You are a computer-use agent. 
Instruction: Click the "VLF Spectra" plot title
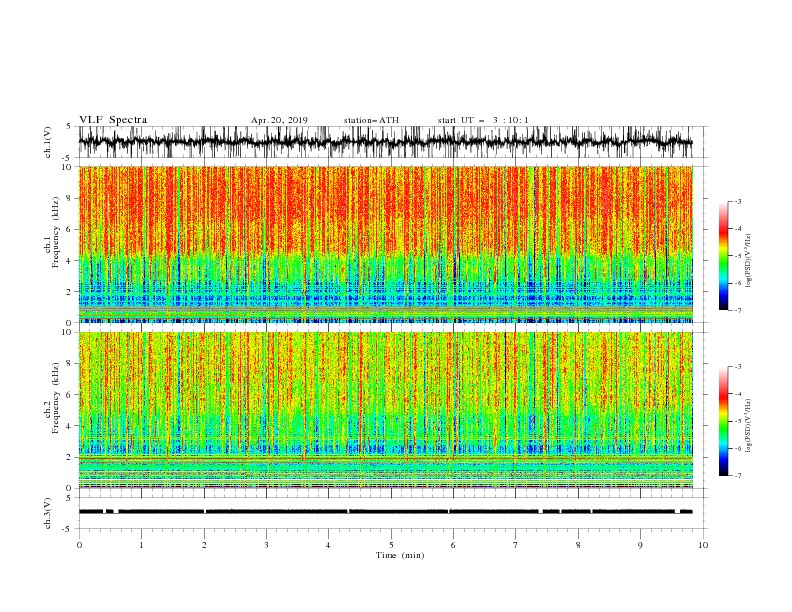click(x=113, y=120)
